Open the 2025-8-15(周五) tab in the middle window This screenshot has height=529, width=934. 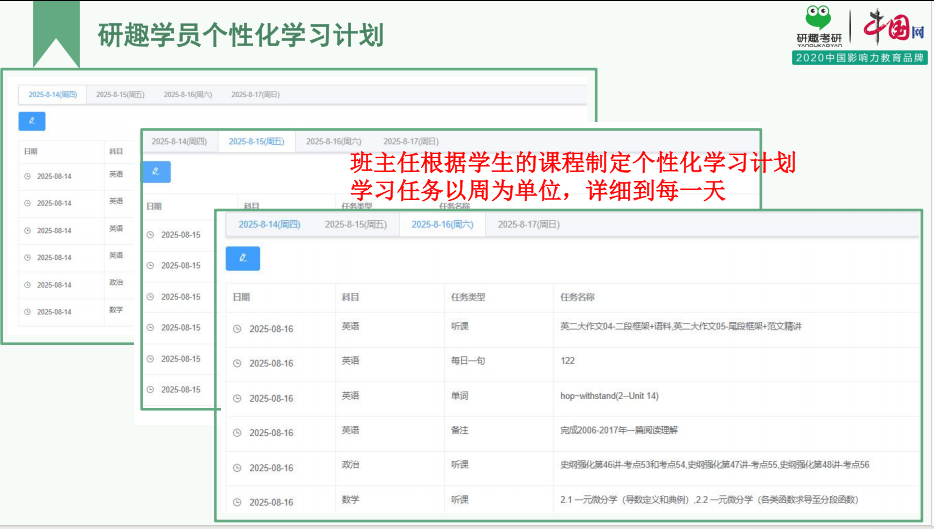tap(257, 142)
